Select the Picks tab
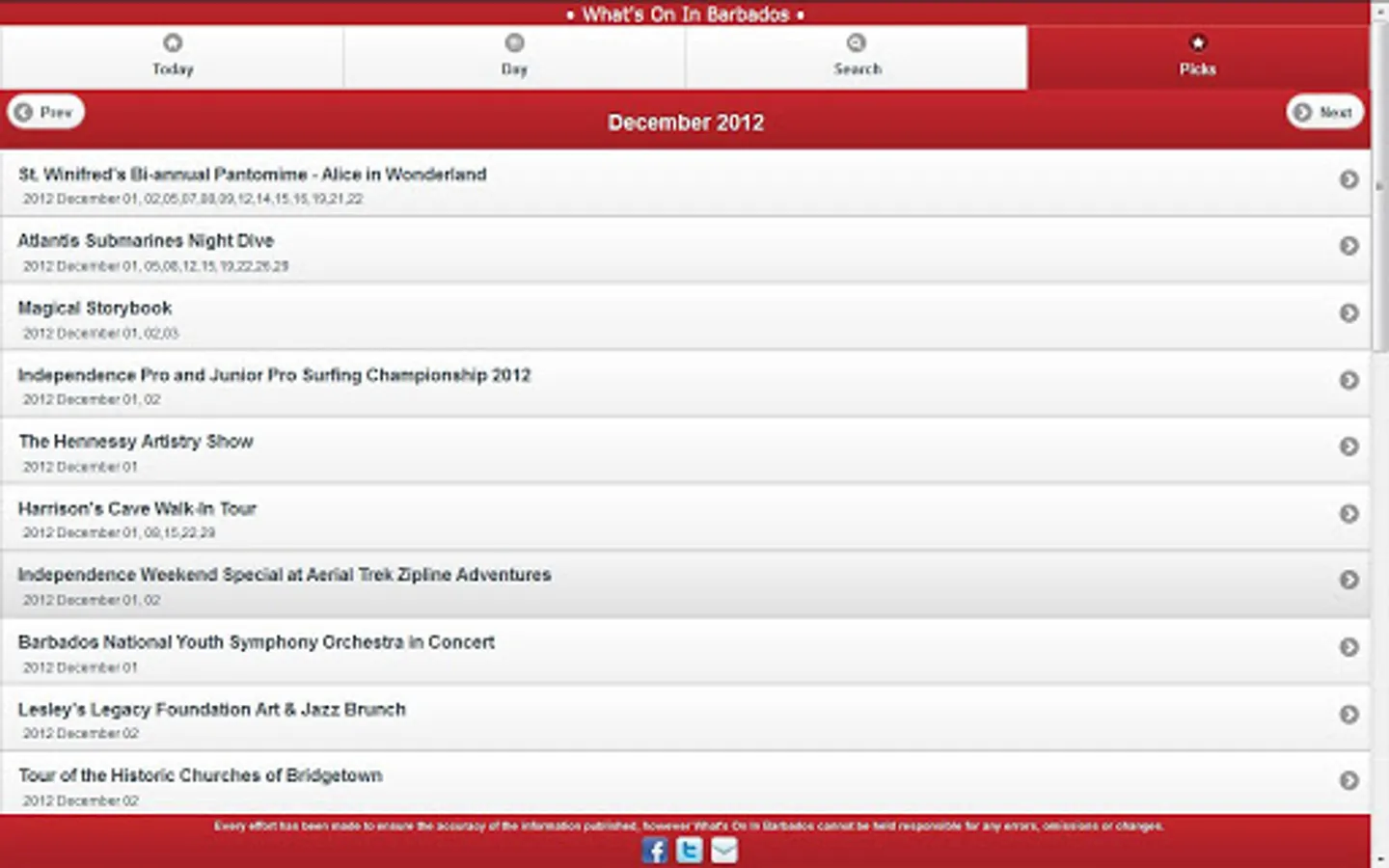This screenshot has height=868, width=1389. pos(1198,57)
